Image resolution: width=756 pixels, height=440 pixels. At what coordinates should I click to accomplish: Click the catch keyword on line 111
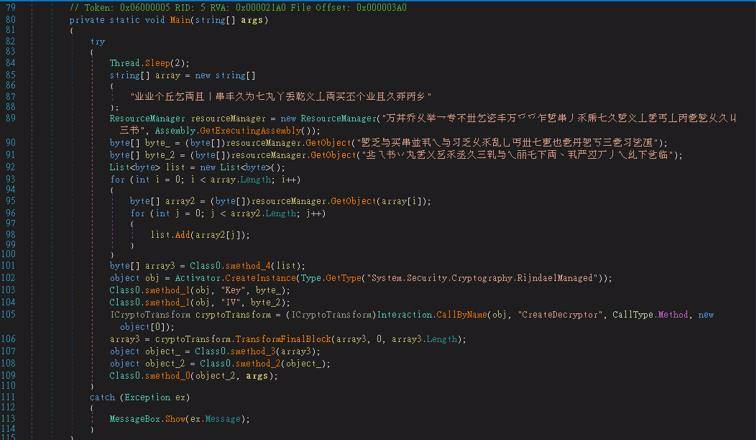tap(102, 398)
